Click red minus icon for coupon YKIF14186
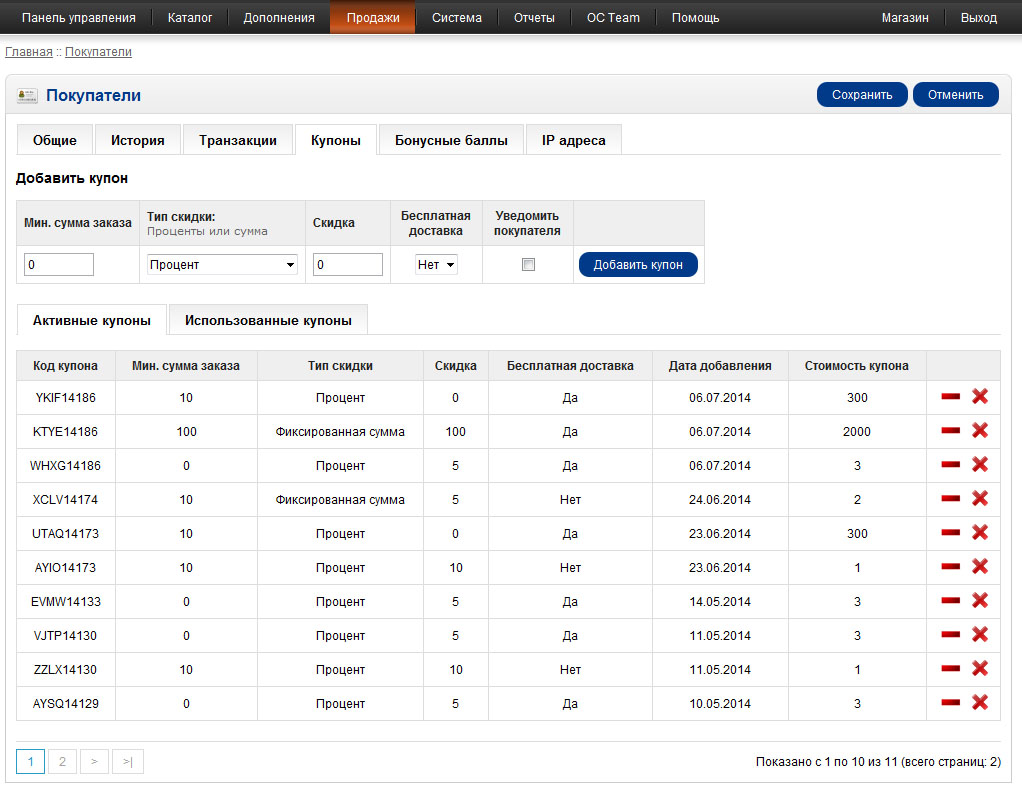Viewport: 1022px width, 788px height. (x=950, y=397)
